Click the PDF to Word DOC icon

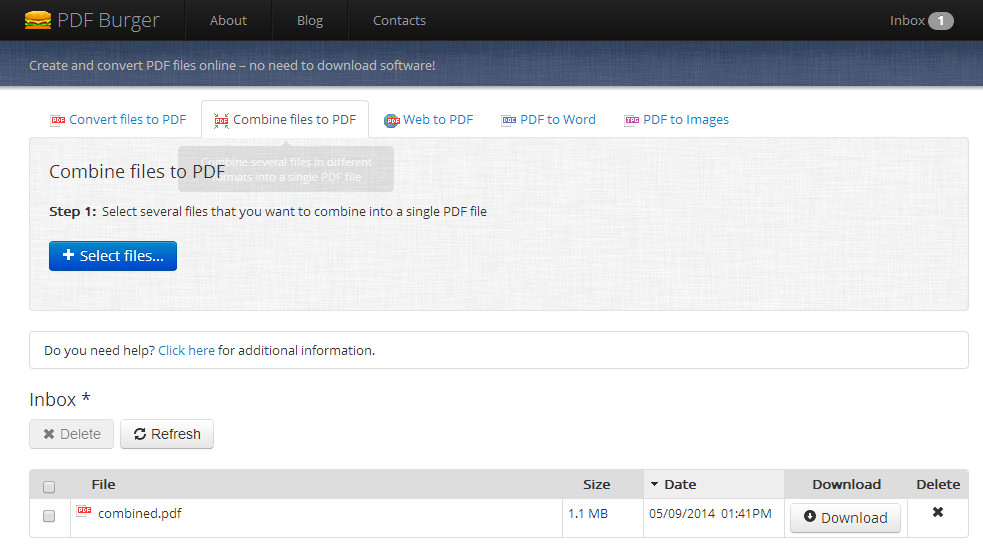(x=508, y=120)
